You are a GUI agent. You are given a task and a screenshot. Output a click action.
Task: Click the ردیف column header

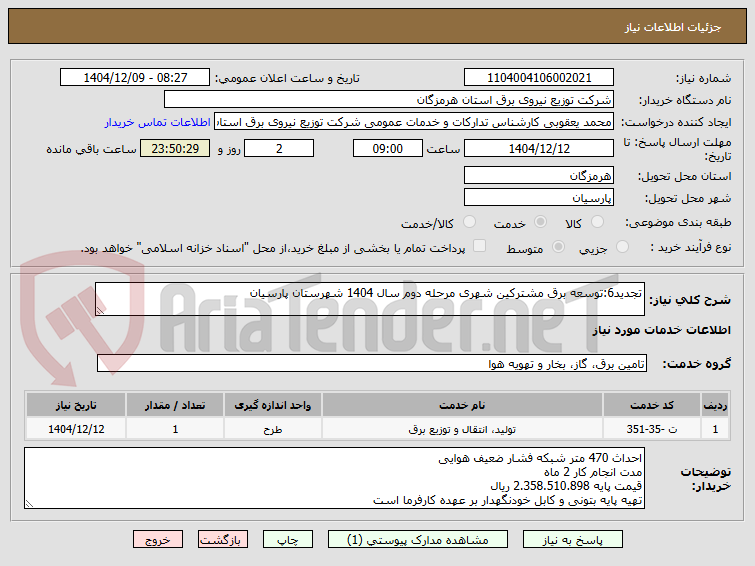coord(715,405)
